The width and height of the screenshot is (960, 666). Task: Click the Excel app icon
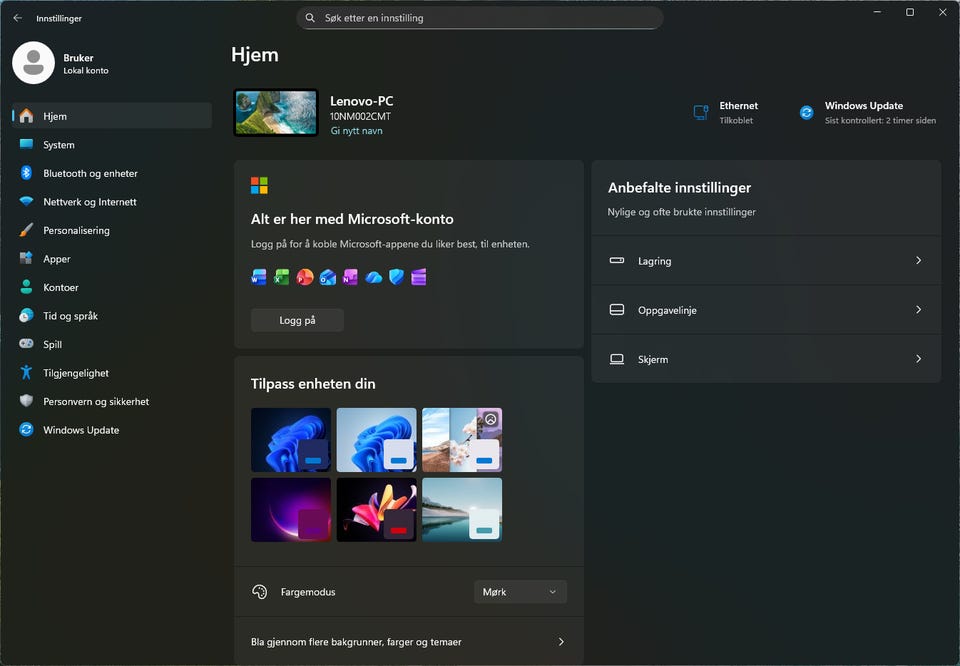point(282,277)
